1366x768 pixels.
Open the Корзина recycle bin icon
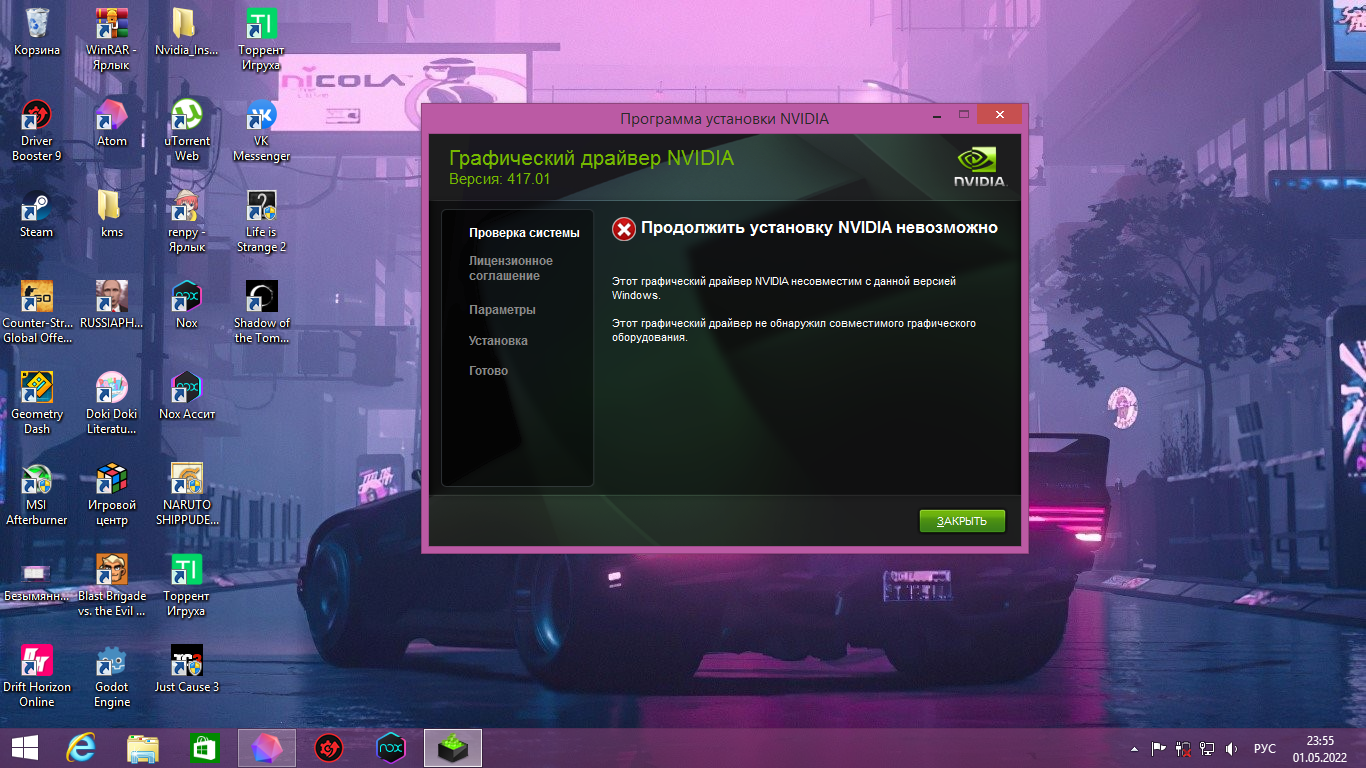point(37,32)
